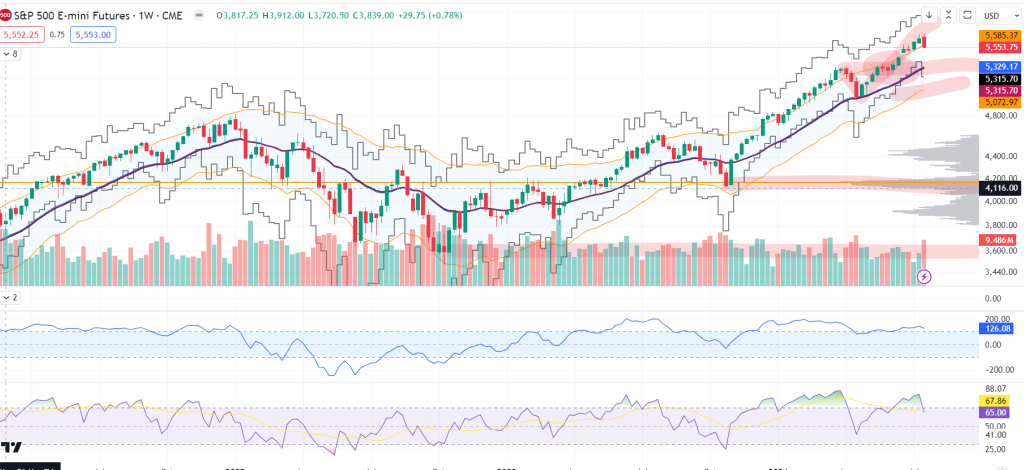Screen dimensions: 1024x470
Task: Click the yellow 67.86 oscillator value label
Action: click(x=1000, y=401)
